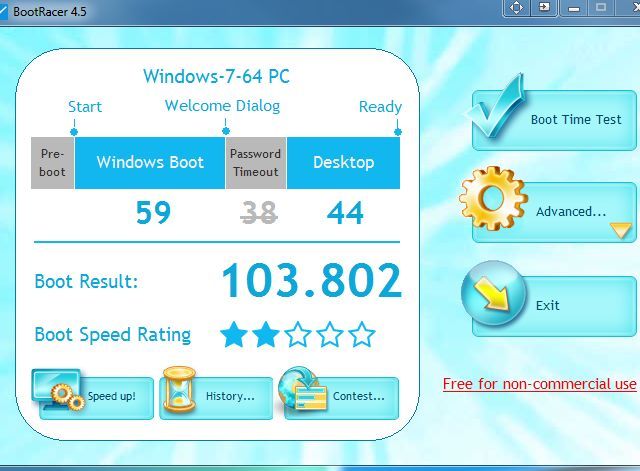Click the BootRacer app icon in title bar

click(3, 11)
